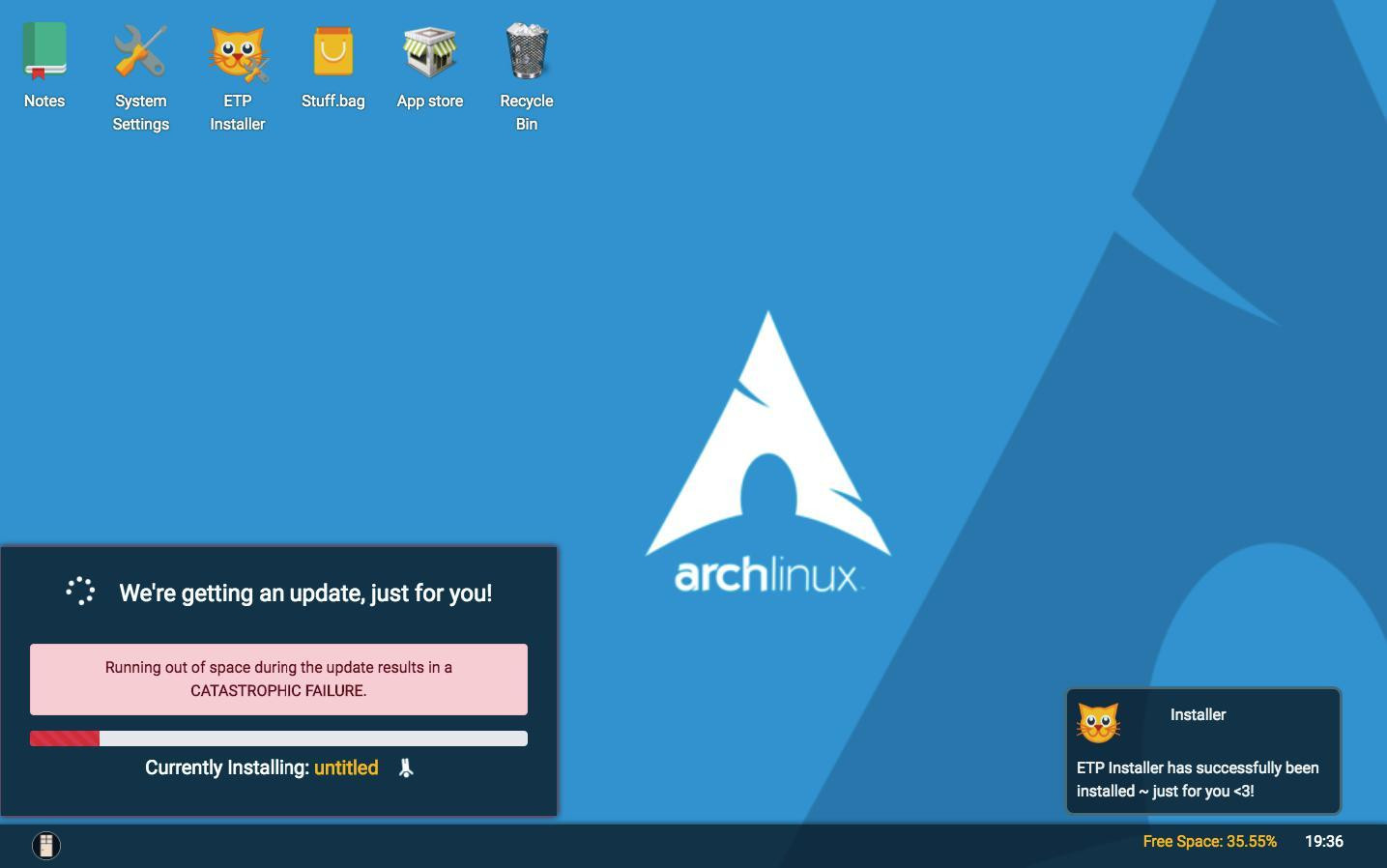
Task: Click the 19:36 taskbar clock
Action: point(1323,841)
